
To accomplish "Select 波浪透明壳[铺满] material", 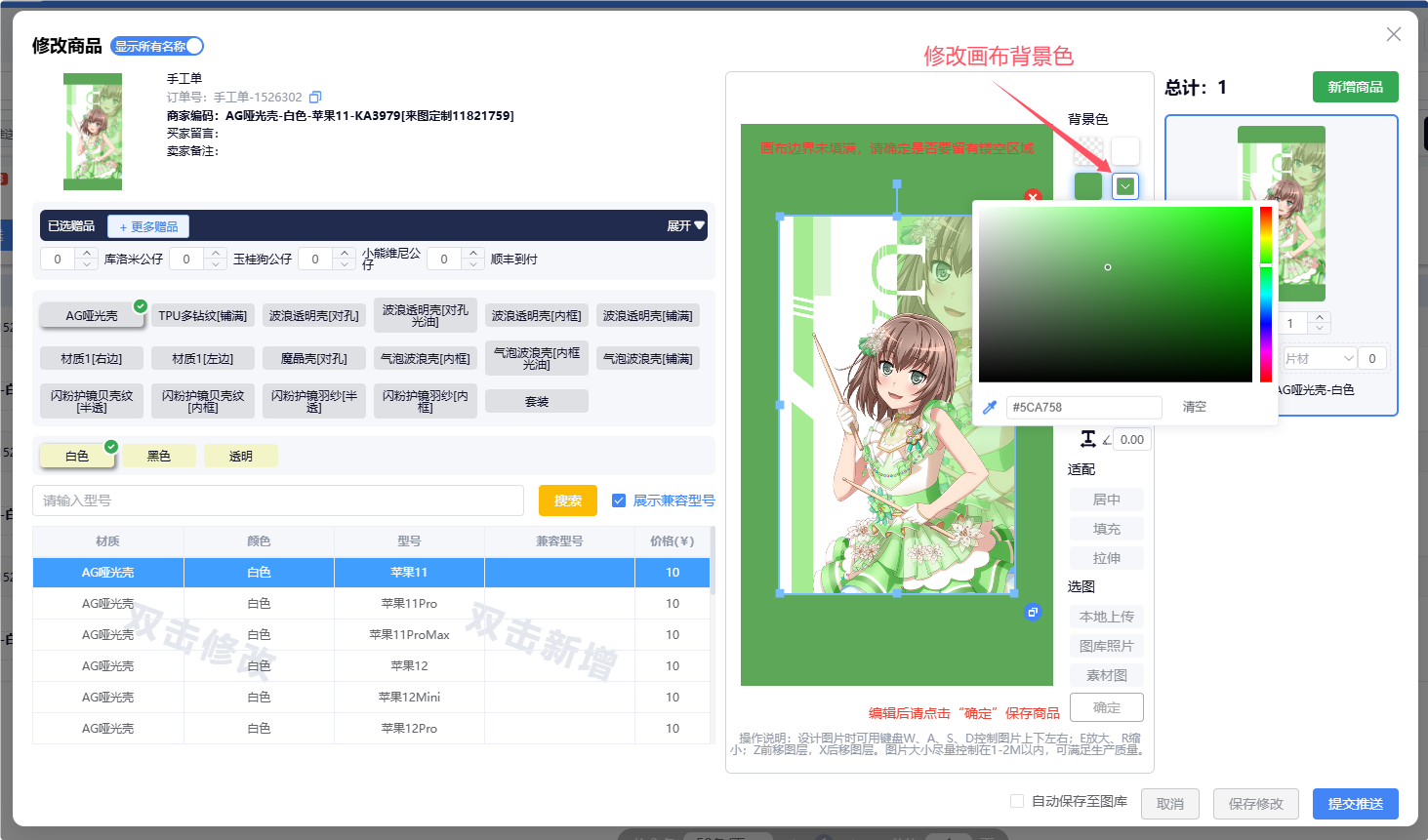I will tap(648, 316).
